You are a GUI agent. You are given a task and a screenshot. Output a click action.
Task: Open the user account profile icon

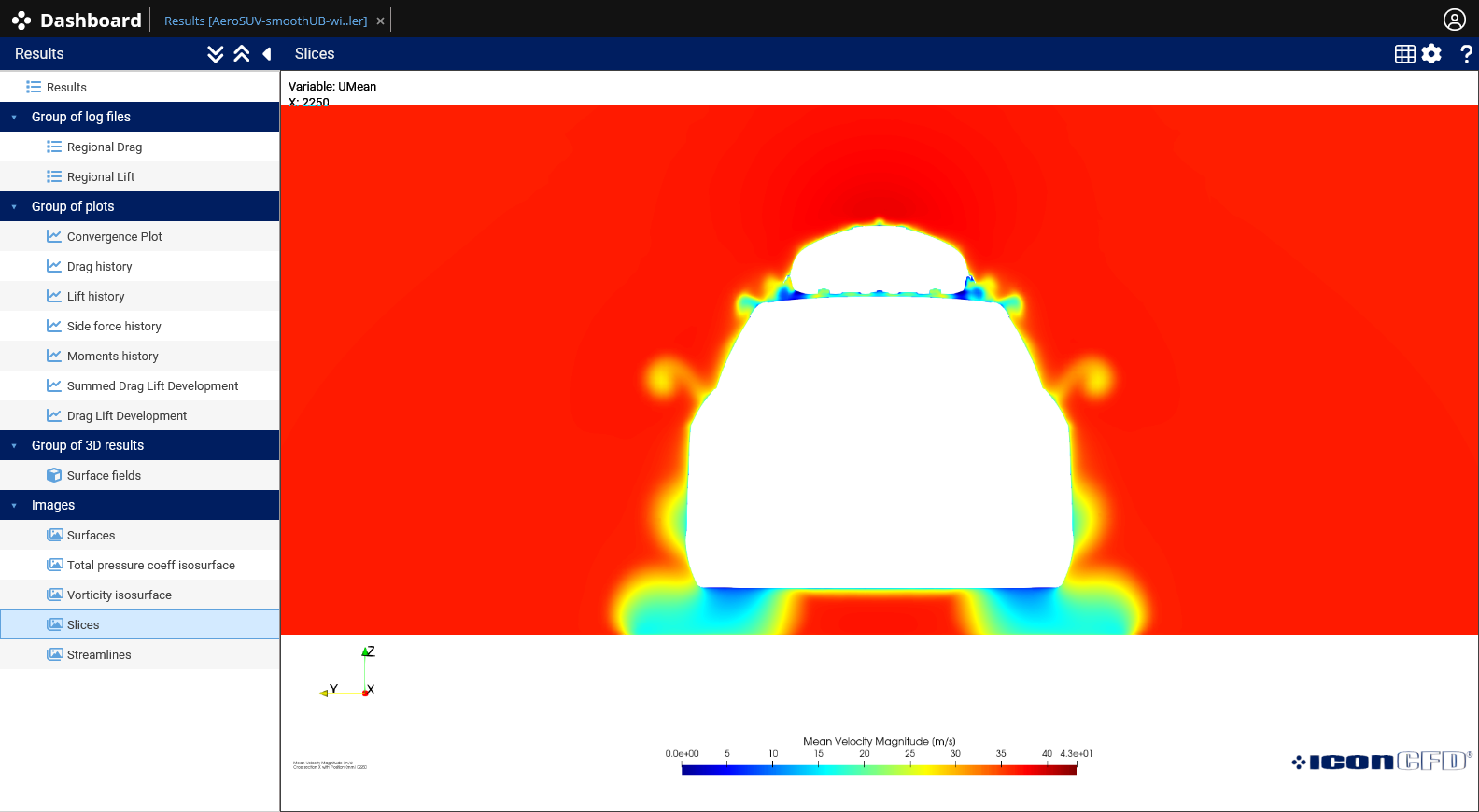1454,20
